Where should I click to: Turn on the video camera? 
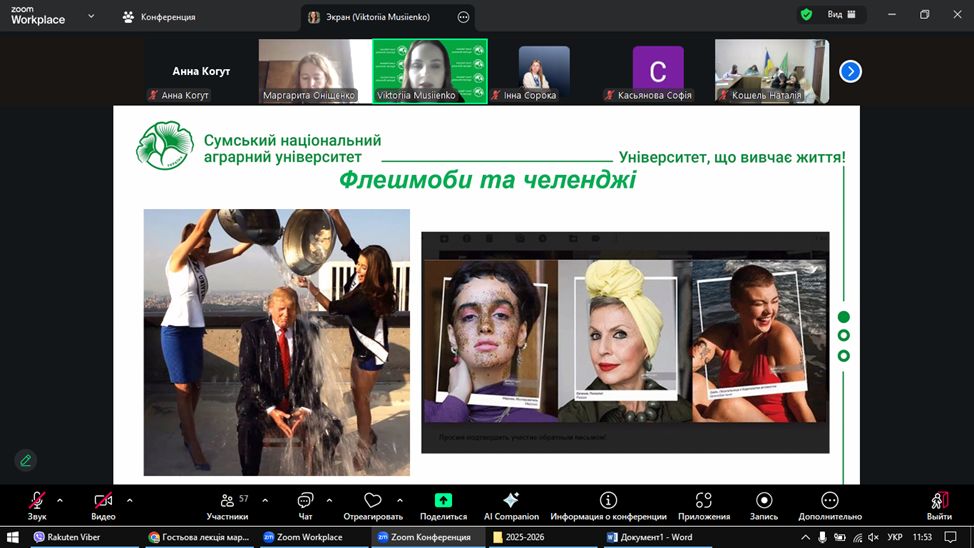pos(103,501)
